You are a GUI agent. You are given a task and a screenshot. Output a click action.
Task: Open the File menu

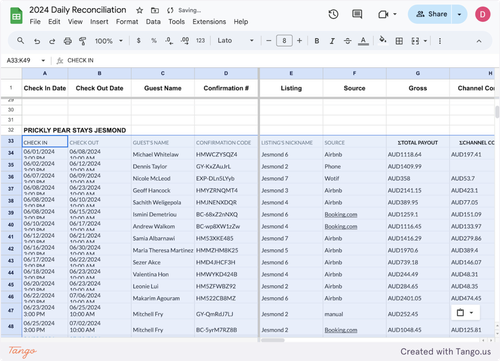(35, 22)
